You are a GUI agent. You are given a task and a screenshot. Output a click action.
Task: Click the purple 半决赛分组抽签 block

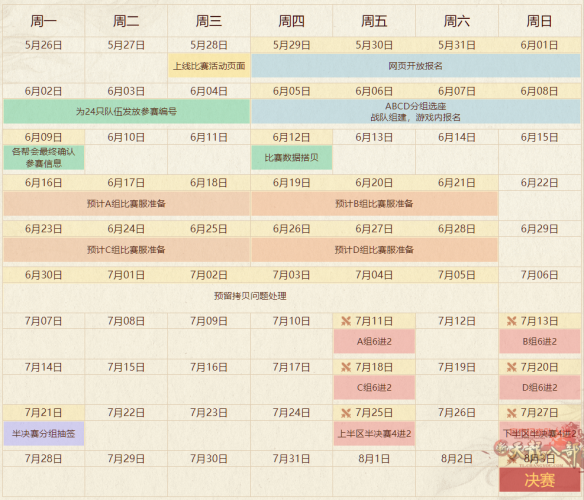pyautogui.click(x=44, y=434)
